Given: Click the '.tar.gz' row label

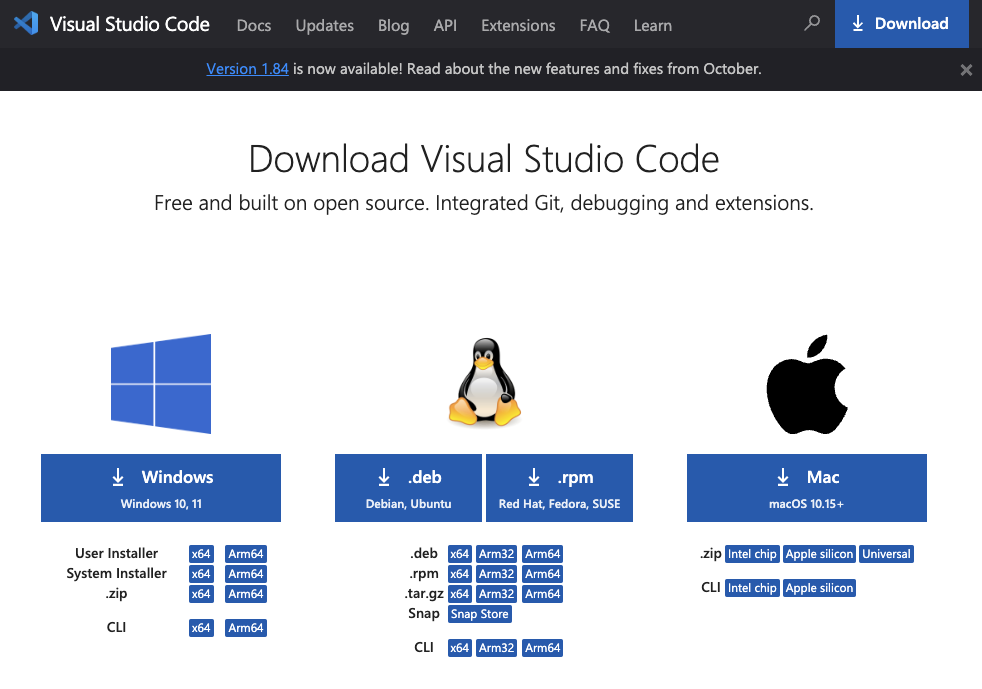Looking at the screenshot, I should 424,593.
